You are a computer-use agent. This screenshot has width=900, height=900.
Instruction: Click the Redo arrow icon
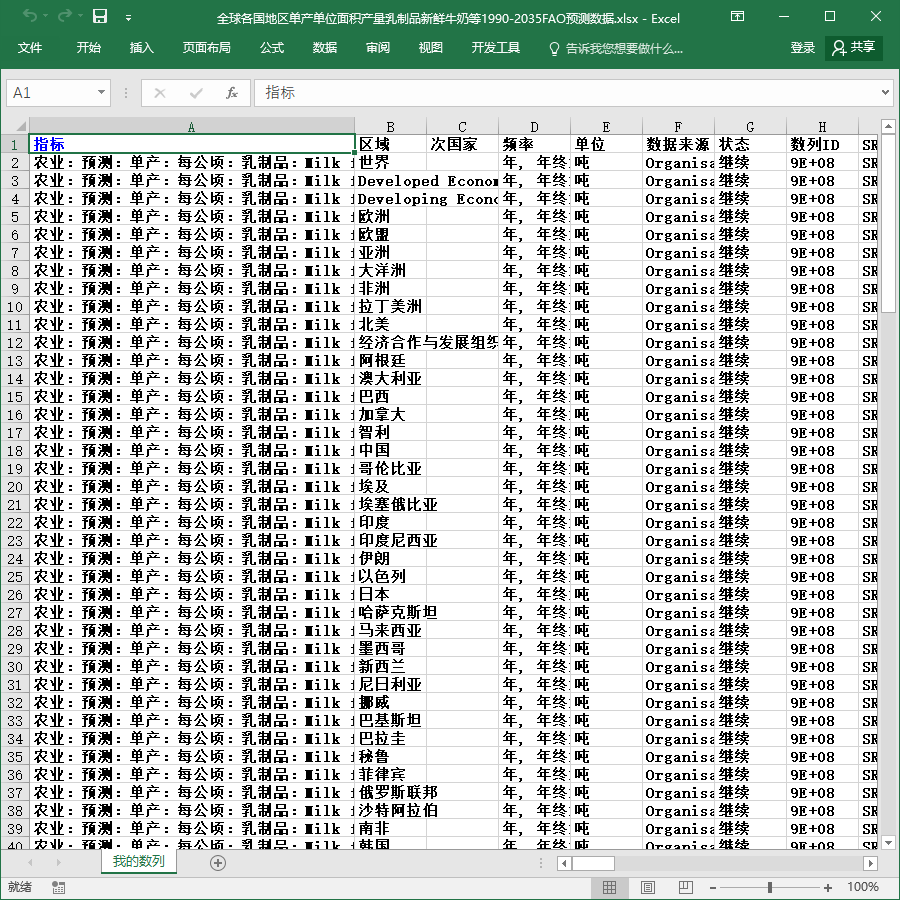click(65, 17)
